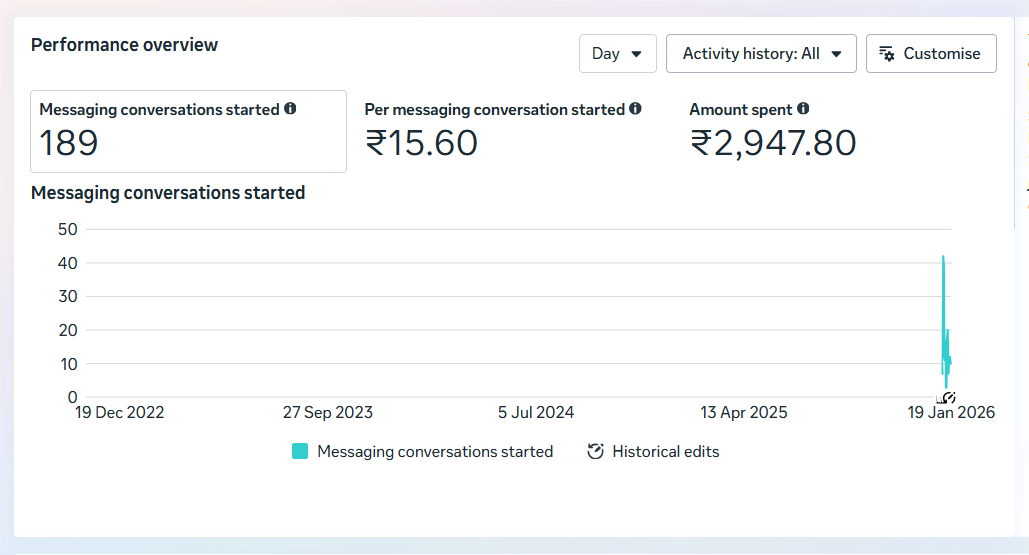Click info icon beside Messaging conversations started
This screenshot has height=555, width=1029.
pos(290,109)
